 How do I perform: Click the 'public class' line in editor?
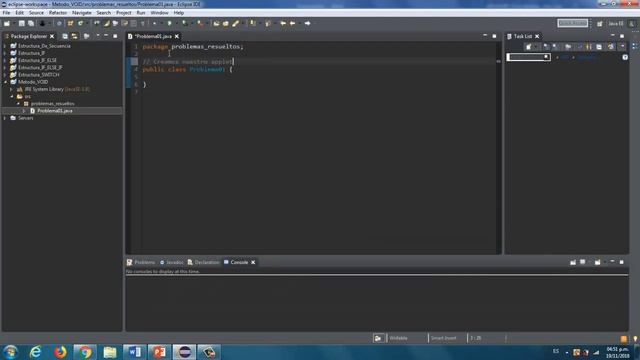[x=187, y=69]
